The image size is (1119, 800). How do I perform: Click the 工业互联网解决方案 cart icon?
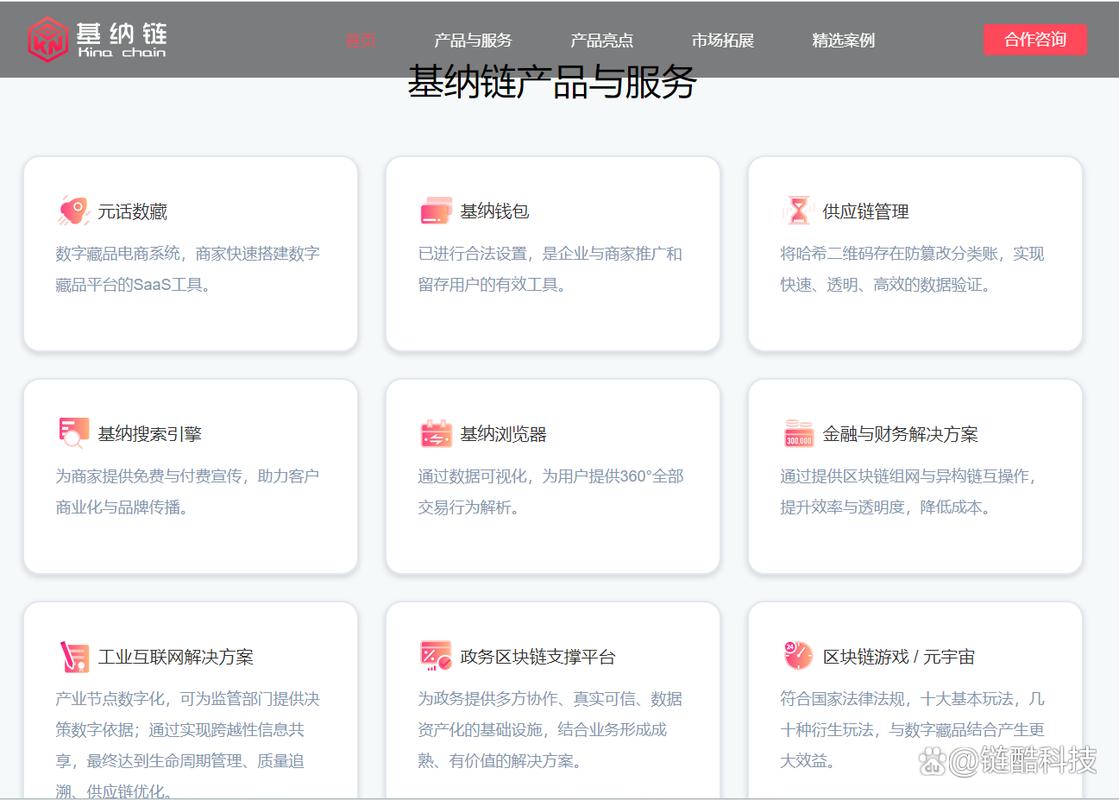(74, 657)
